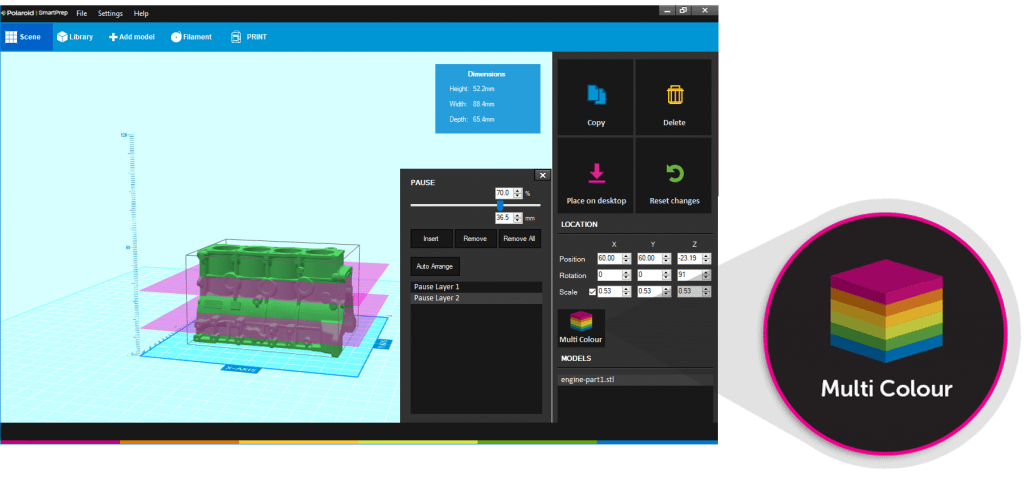Click the Place on desktop icon

pyautogui.click(x=596, y=175)
